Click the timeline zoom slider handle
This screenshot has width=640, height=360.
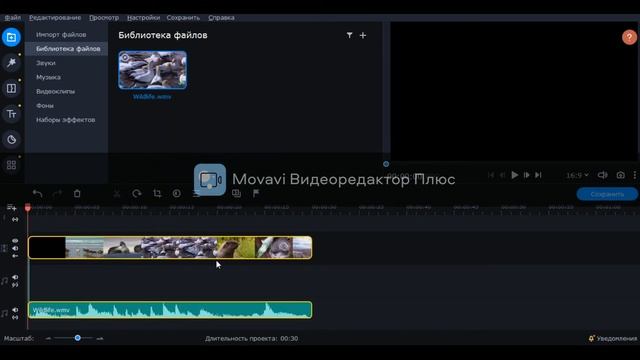(78, 338)
